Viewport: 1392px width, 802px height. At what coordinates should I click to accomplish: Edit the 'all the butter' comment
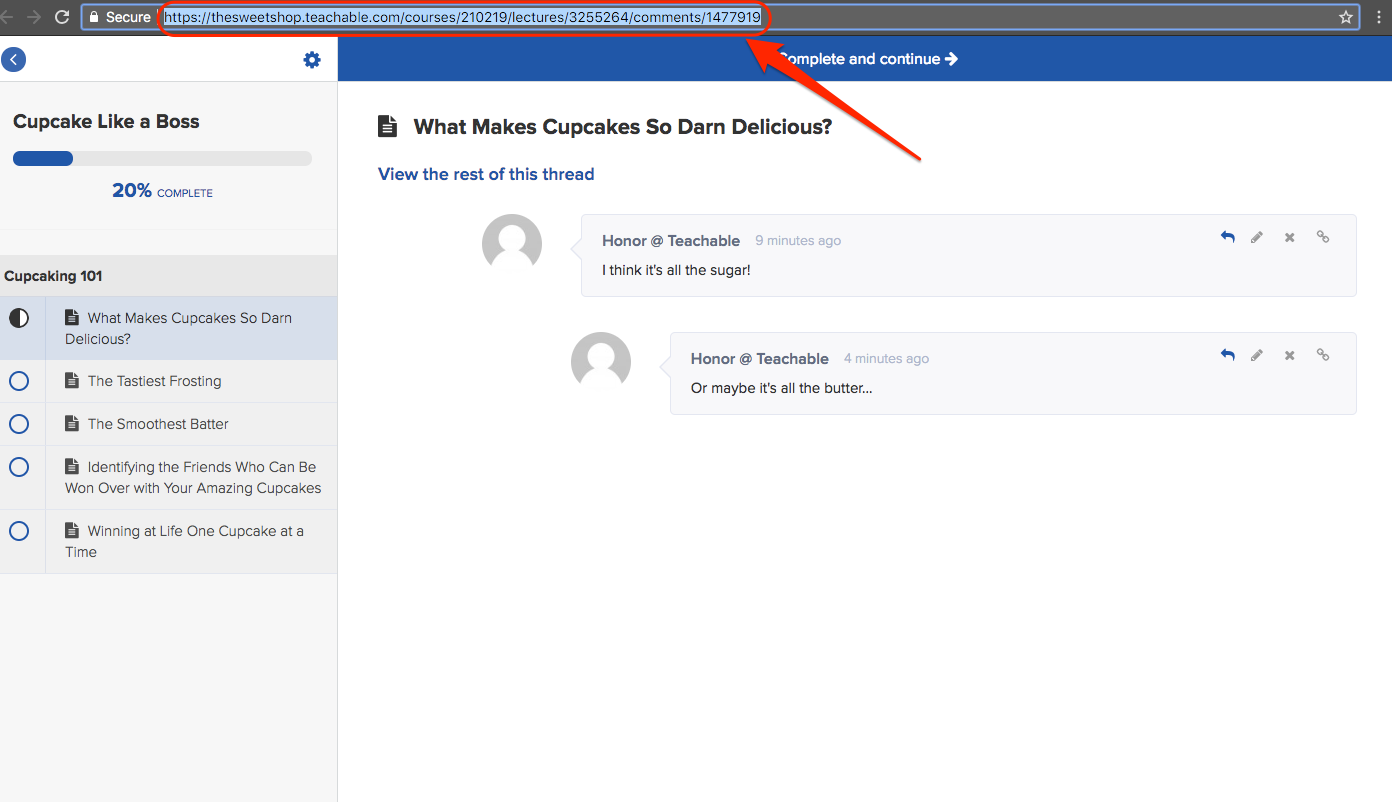pyautogui.click(x=1257, y=355)
